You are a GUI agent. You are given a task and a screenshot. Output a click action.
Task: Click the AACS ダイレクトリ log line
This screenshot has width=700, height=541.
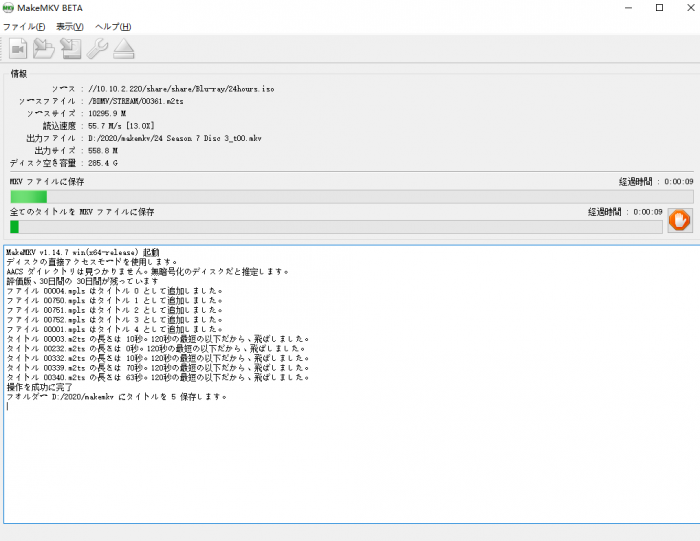[148, 271]
